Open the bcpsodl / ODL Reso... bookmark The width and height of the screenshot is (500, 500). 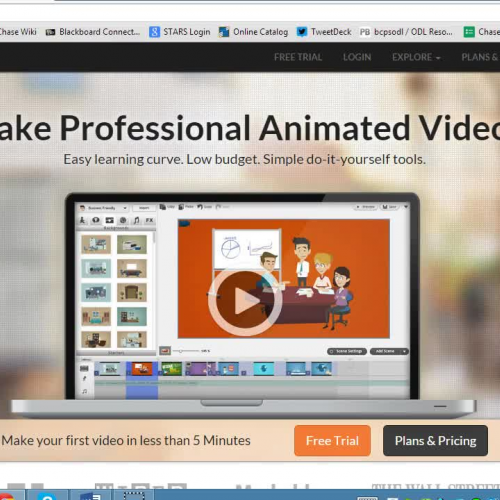(x=406, y=32)
